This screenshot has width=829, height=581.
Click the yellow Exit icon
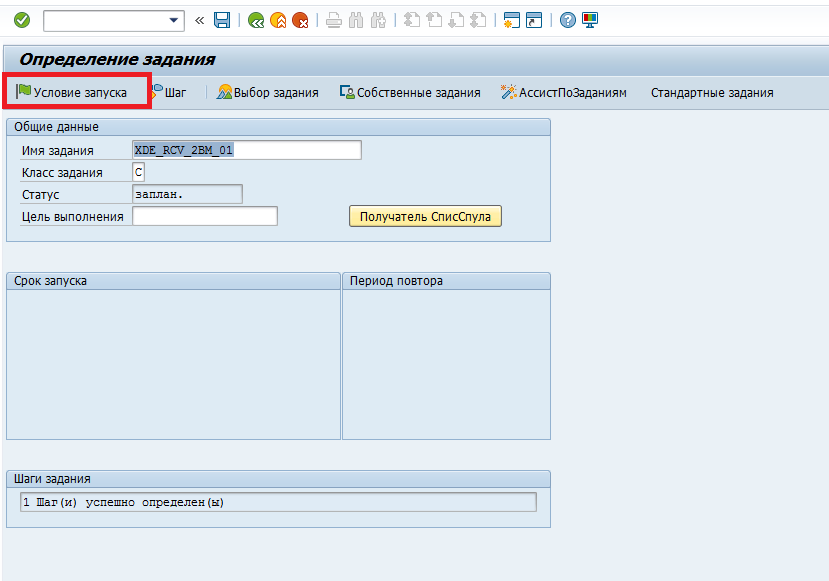(x=278, y=20)
